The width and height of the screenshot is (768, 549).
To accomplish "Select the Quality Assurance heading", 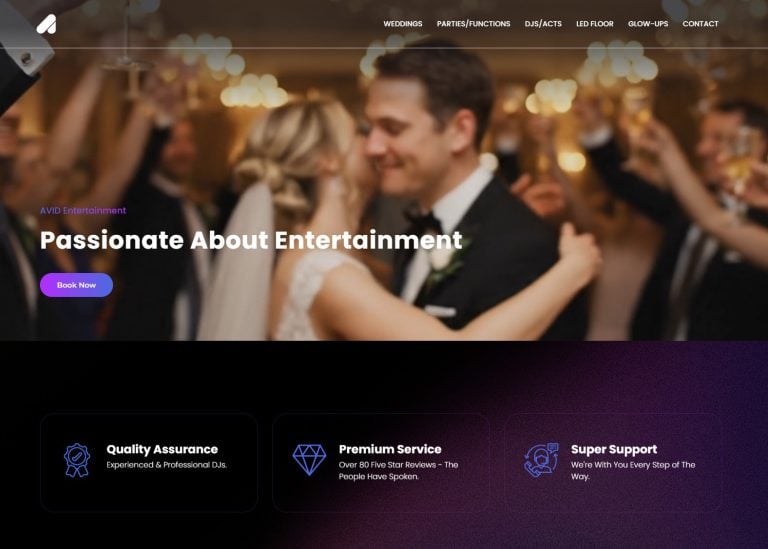I will click(162, 449).
